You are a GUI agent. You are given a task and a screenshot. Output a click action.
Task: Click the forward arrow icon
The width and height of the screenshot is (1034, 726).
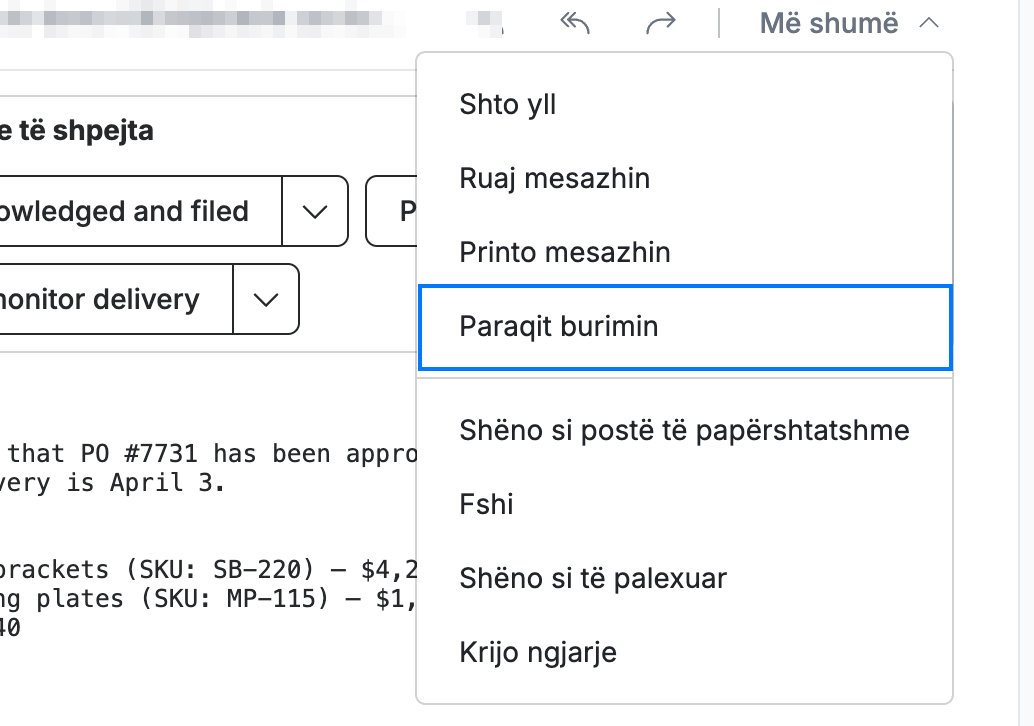661,23
